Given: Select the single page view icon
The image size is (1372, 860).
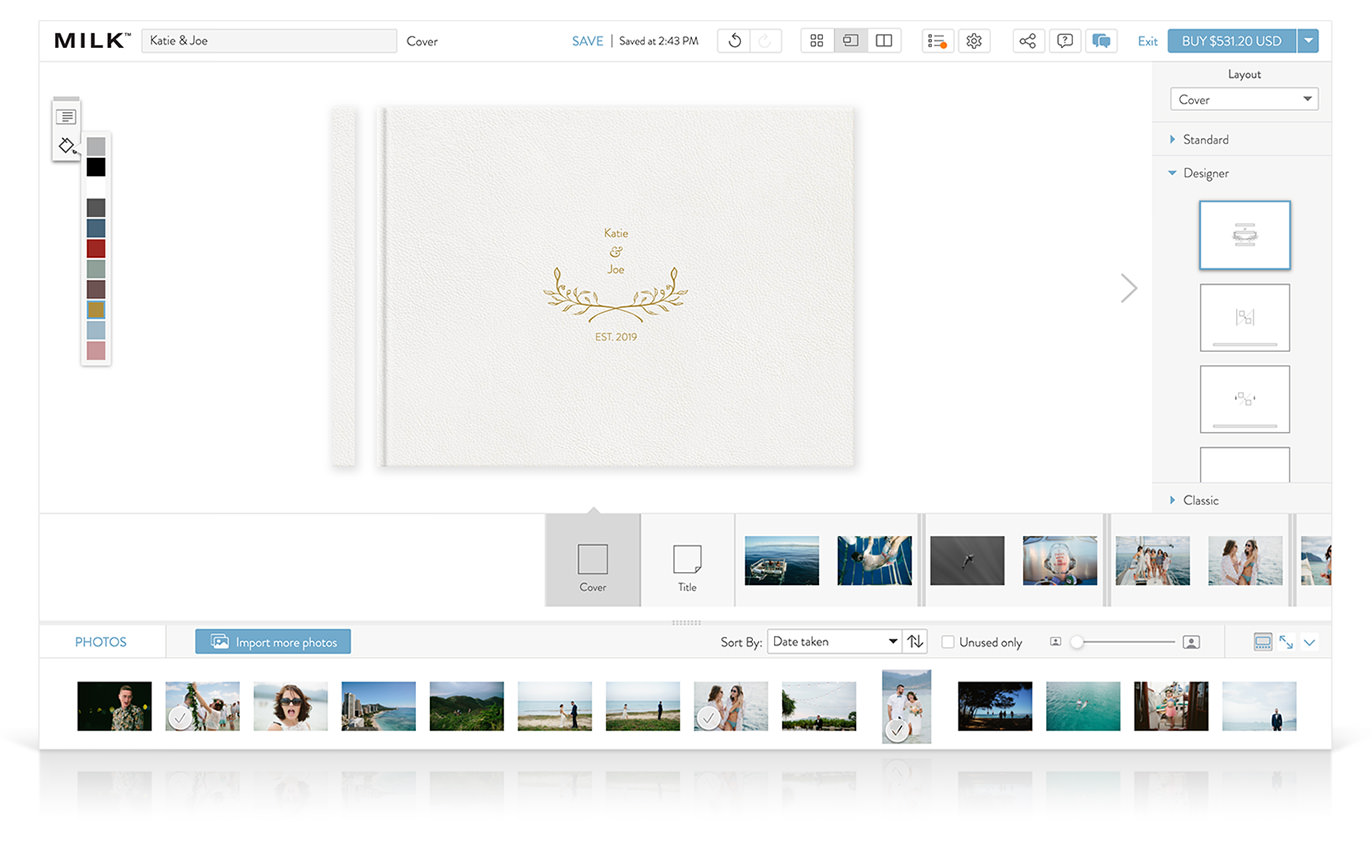Looking at the screenshot, I should point(850,41).
